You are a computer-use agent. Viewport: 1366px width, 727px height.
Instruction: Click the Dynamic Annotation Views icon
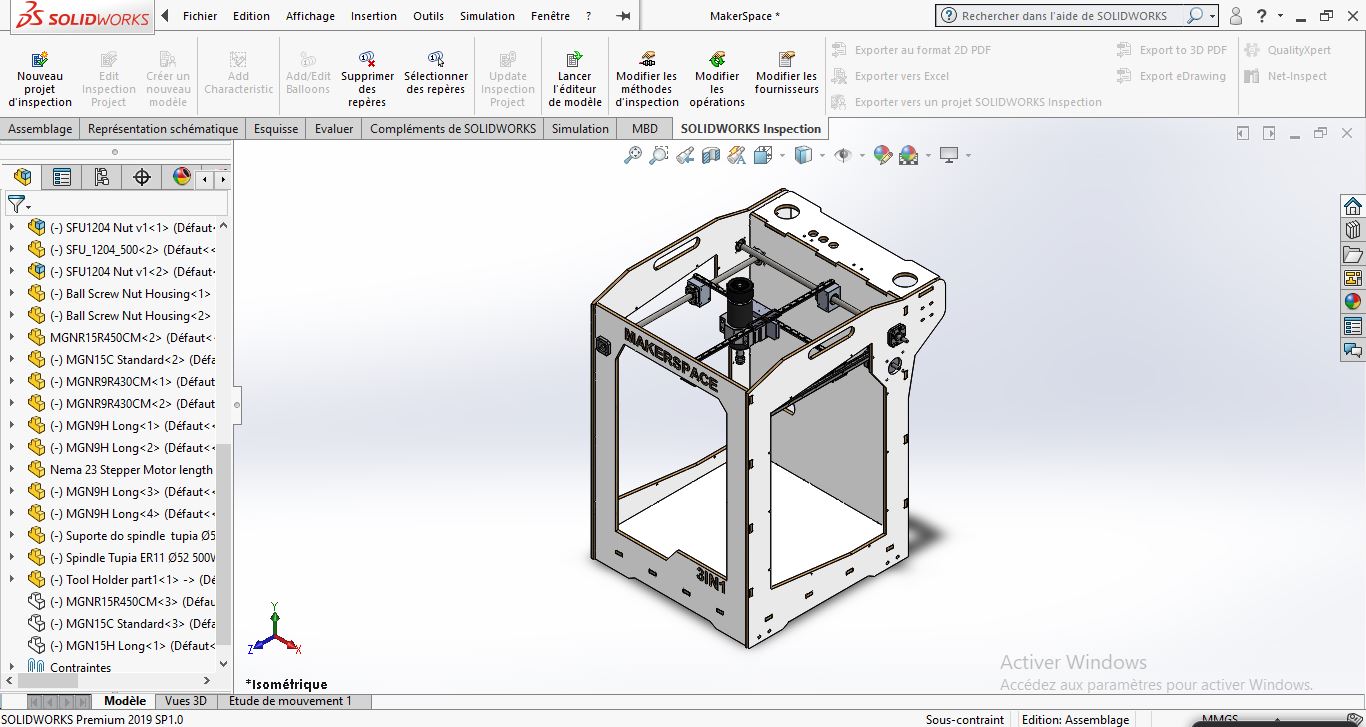coord(737,155)
